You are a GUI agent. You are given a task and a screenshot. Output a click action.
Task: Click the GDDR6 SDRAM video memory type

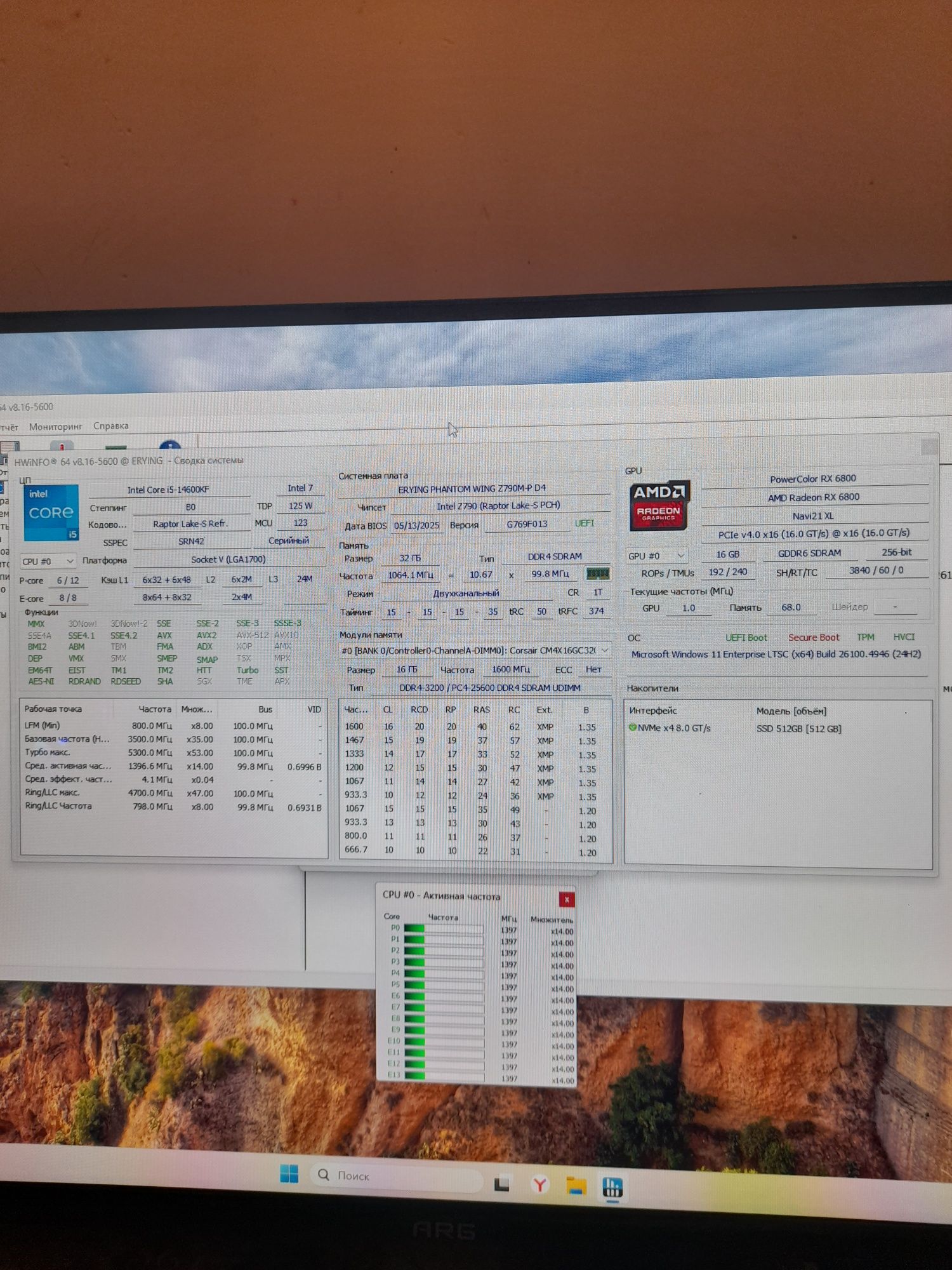809,553
